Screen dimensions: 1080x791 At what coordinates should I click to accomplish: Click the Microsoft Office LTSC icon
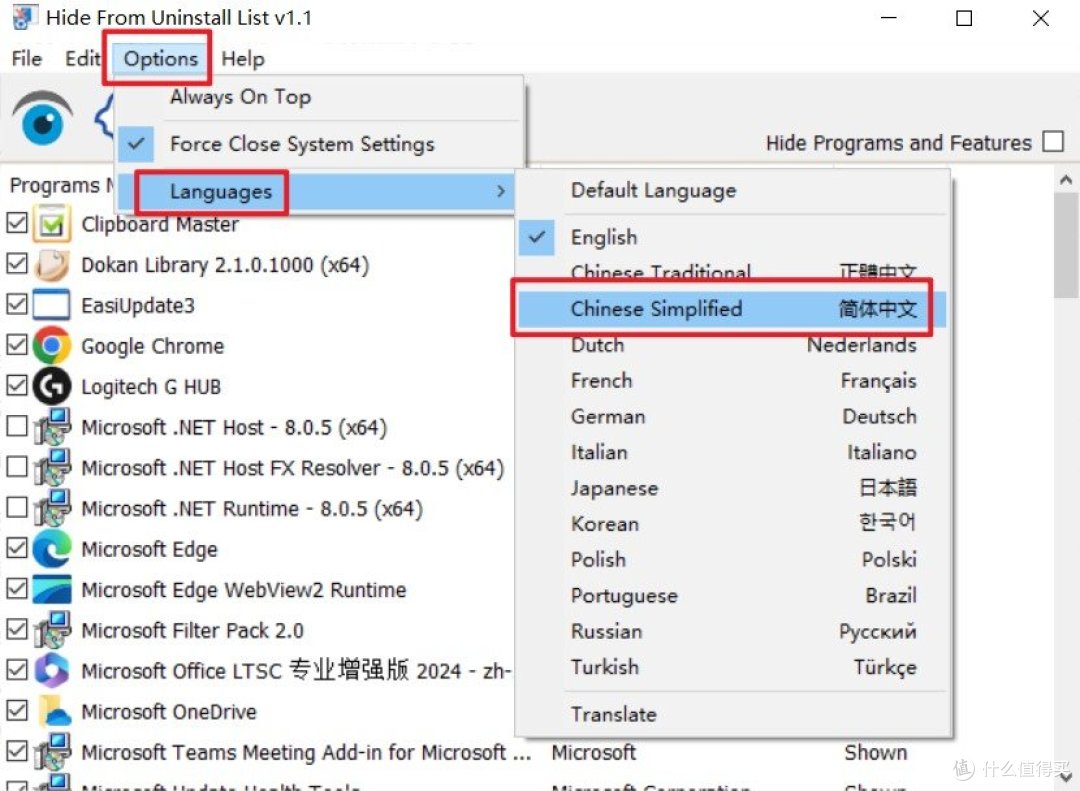click(52, 670)
